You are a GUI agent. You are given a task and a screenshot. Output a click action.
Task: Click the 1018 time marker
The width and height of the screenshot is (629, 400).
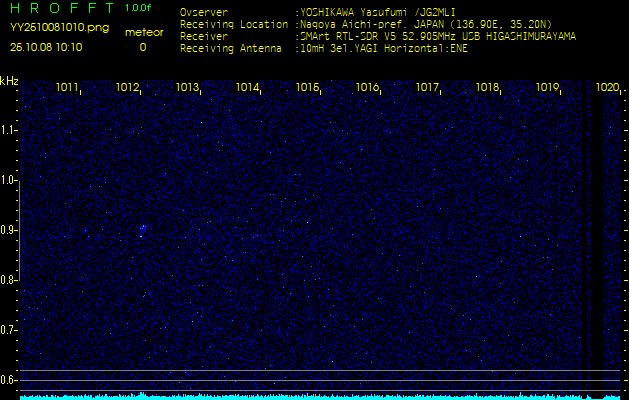point(487,87)
